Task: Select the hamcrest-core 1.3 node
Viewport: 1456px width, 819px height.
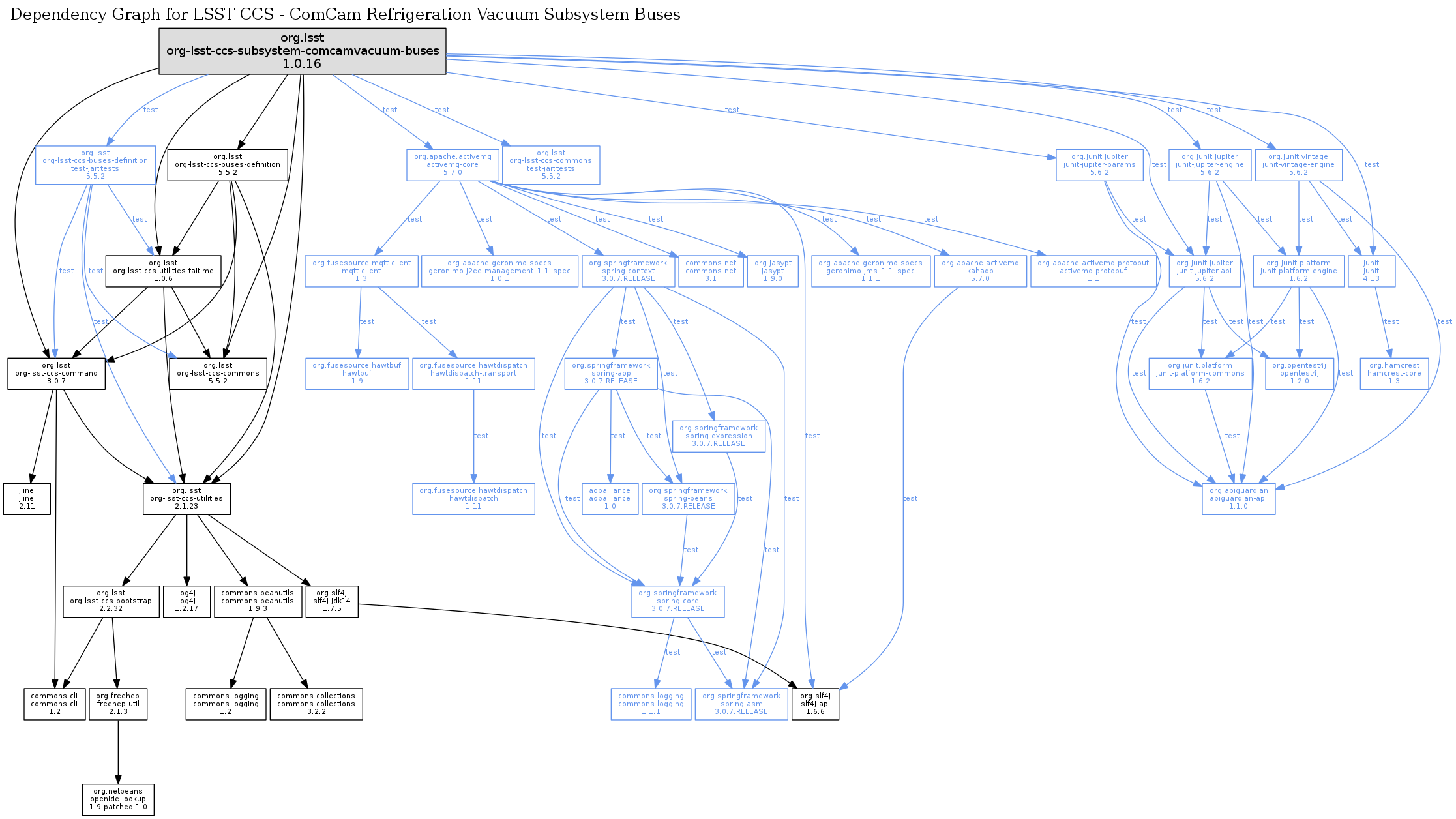Action: tap(1394, 374)
